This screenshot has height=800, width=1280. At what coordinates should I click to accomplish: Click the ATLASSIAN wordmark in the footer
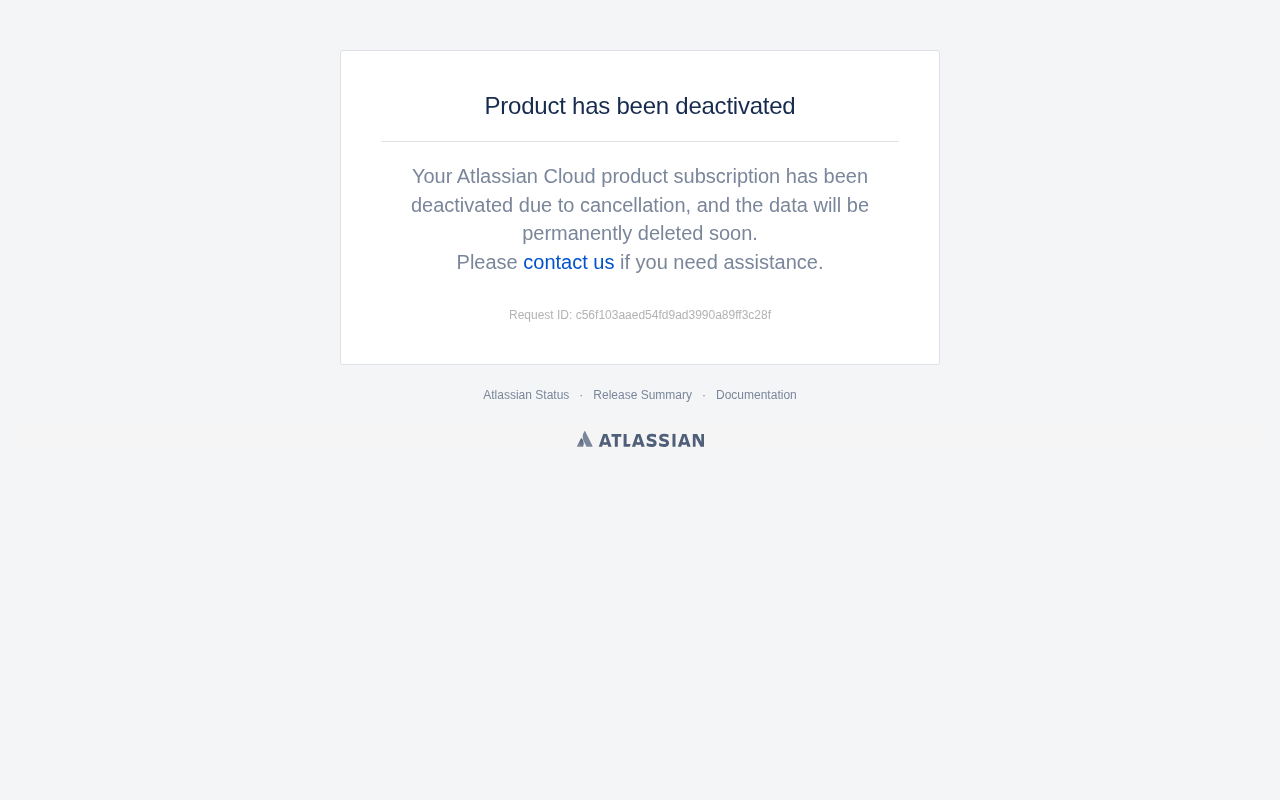[651, 440]
